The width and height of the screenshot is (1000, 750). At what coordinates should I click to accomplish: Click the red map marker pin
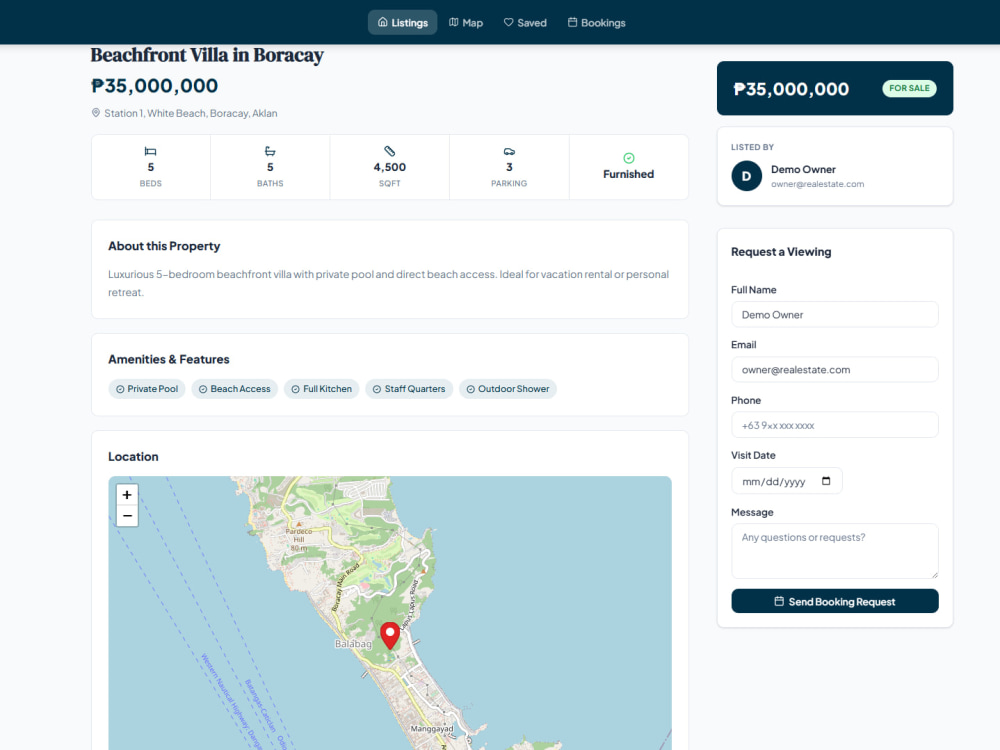point(390,635)
